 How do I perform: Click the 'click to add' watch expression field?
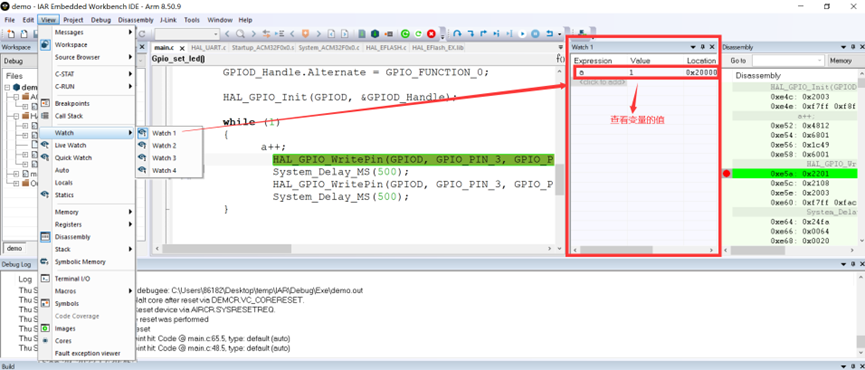tap(601, 82)
